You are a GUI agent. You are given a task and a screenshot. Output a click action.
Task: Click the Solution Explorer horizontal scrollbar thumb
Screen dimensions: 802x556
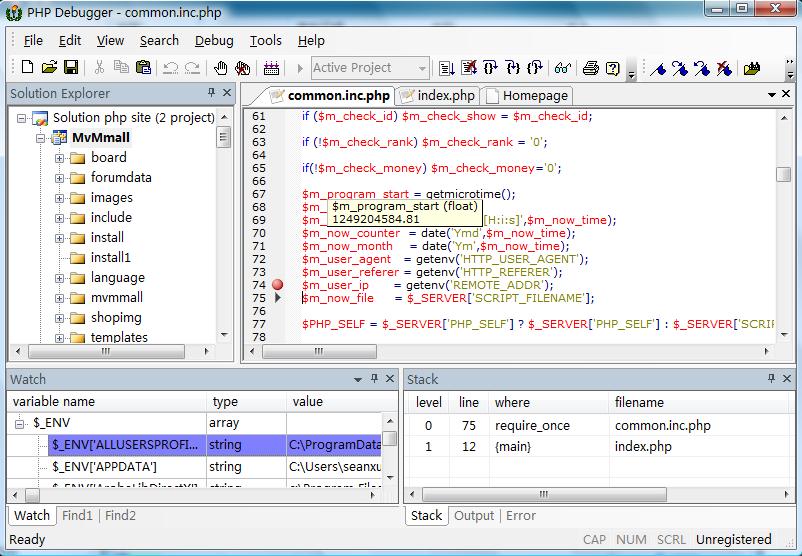106,351
